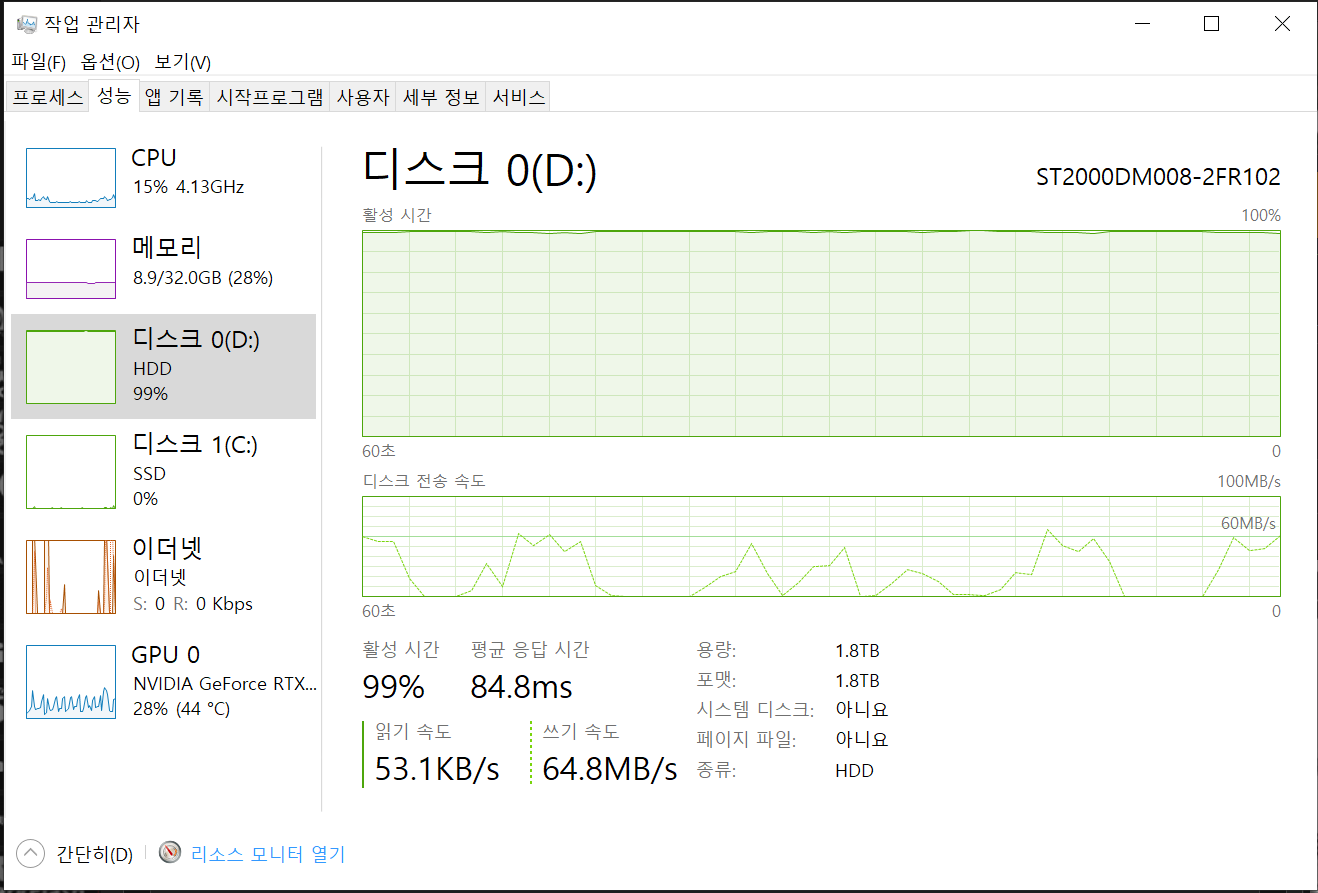This screenshot has height=893, width=1318.
Task: Click the 용량 1.8TB value
Action: [857, 651]
